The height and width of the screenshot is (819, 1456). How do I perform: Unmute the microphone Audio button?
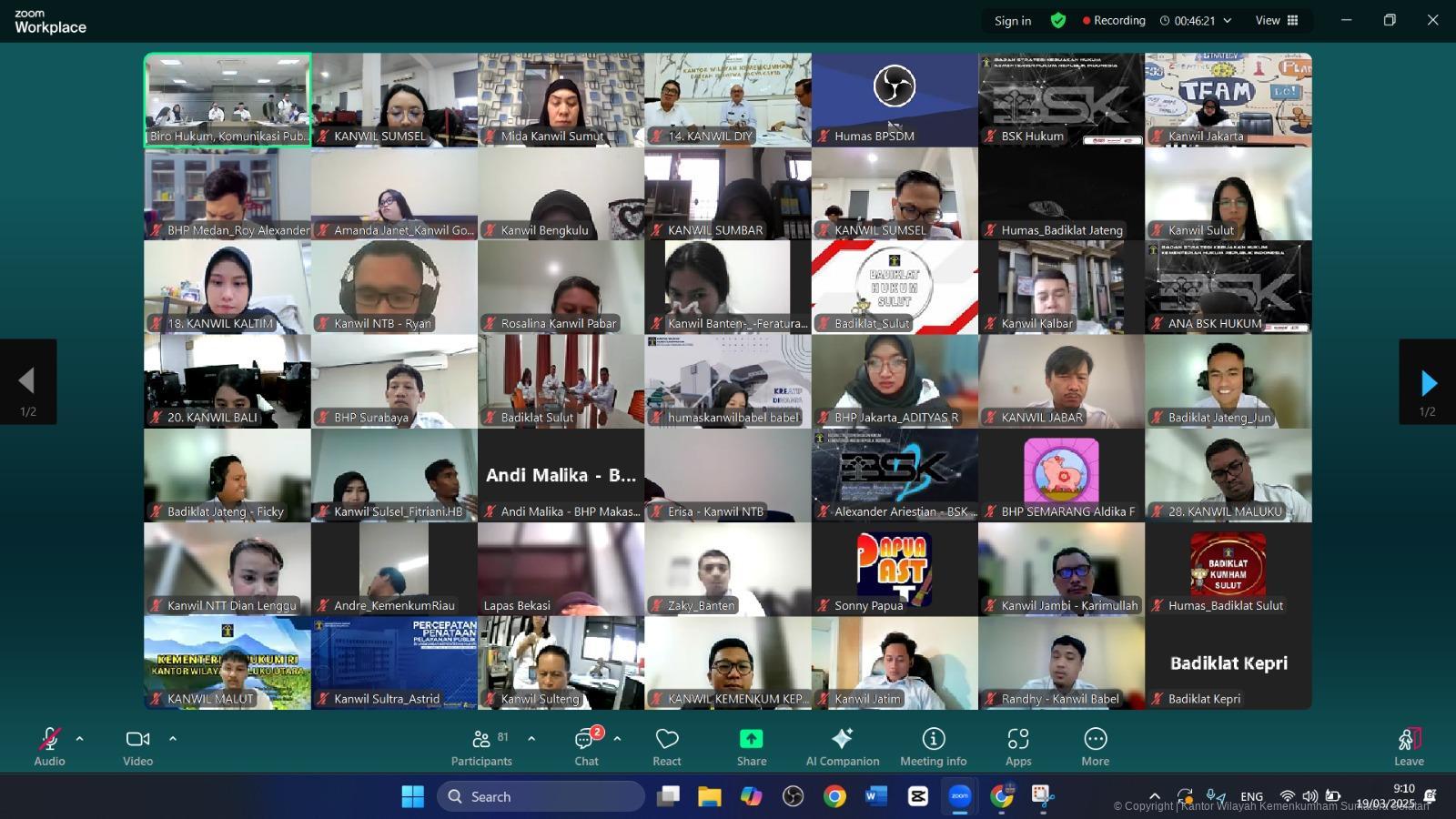(x=49, y=739)
